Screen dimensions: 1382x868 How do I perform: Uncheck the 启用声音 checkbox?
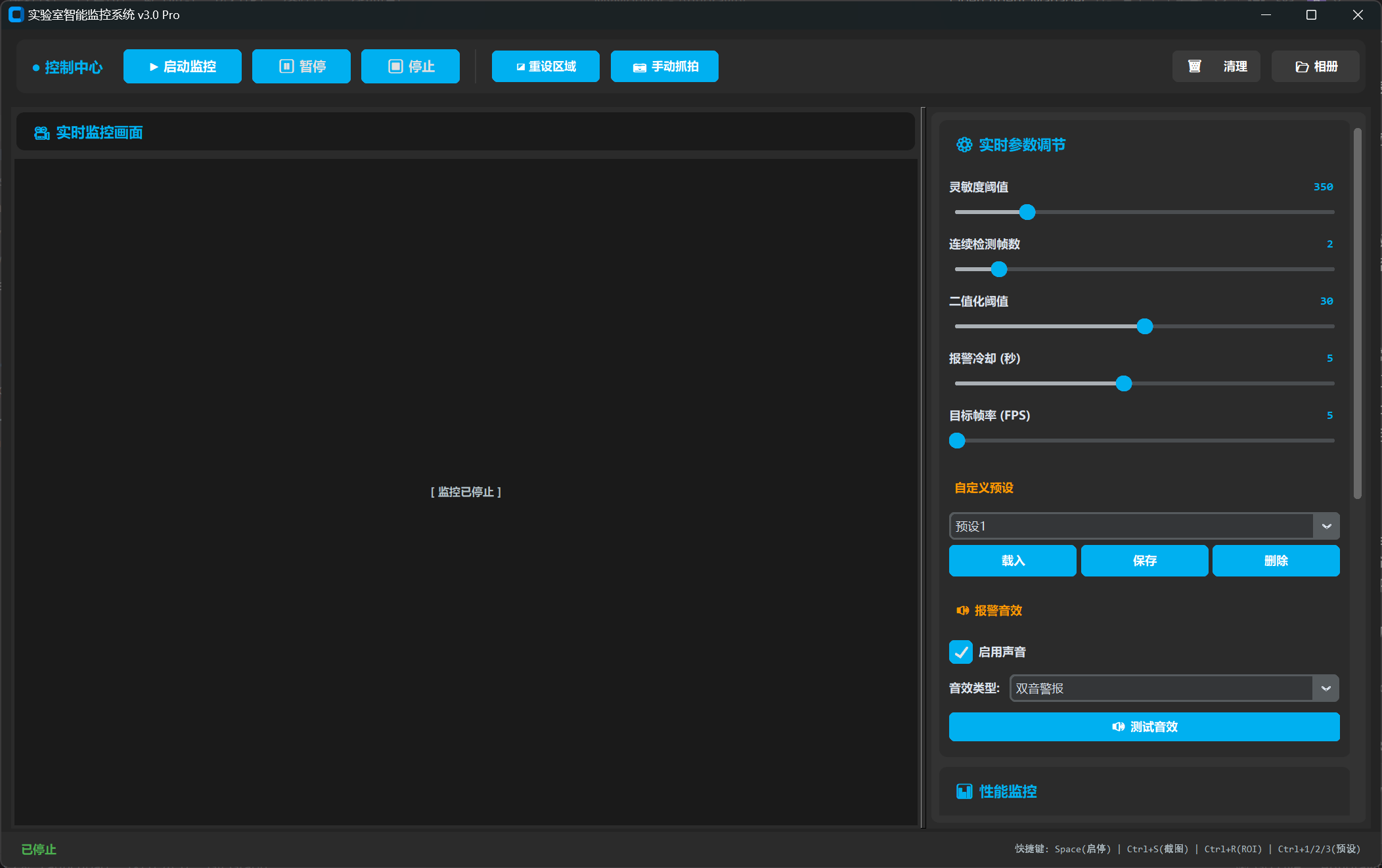(961, 652)
